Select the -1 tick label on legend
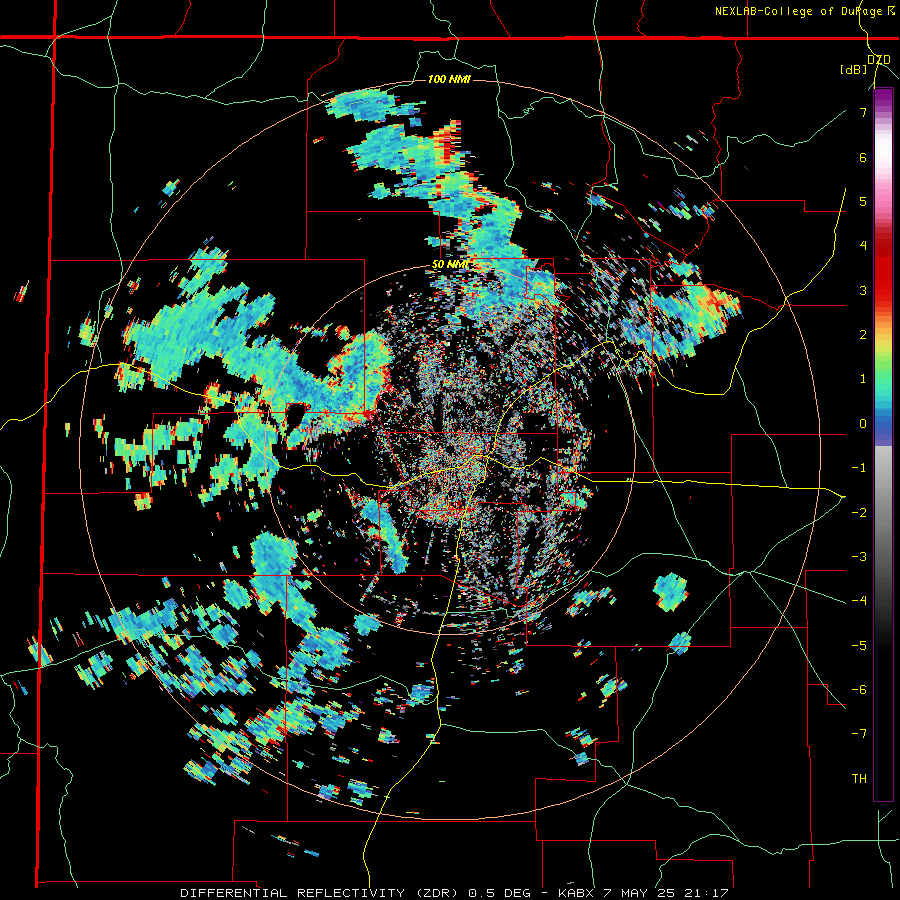The image size is (900, 900). 859,468
